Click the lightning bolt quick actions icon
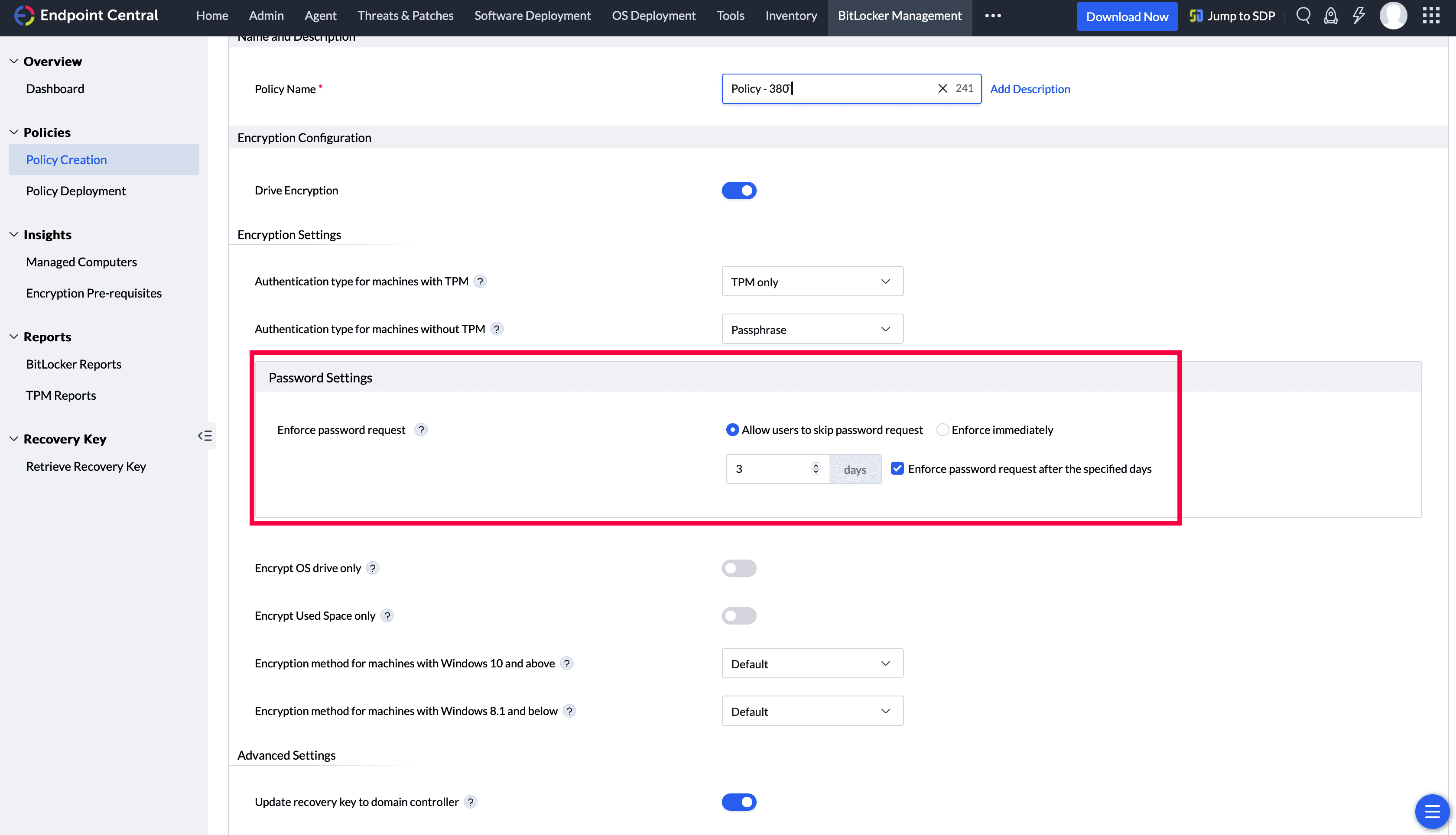This screenshot has width=1456, height=835. [x=1358, y=16]
